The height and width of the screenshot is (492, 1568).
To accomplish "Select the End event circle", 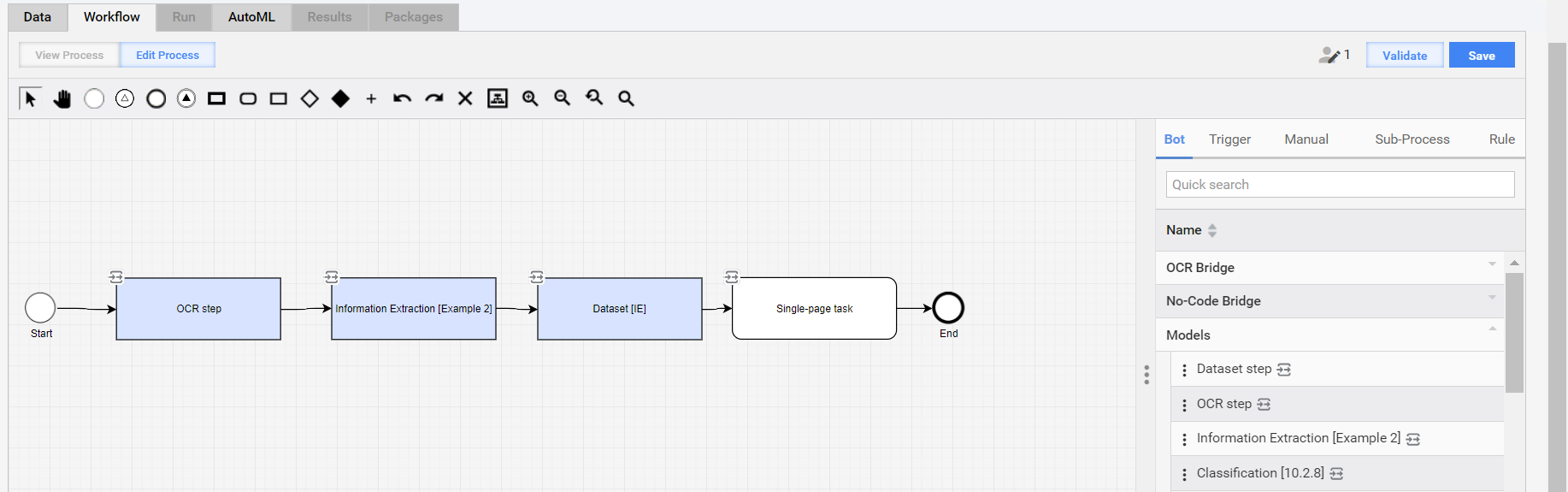I will pos(948,308).
